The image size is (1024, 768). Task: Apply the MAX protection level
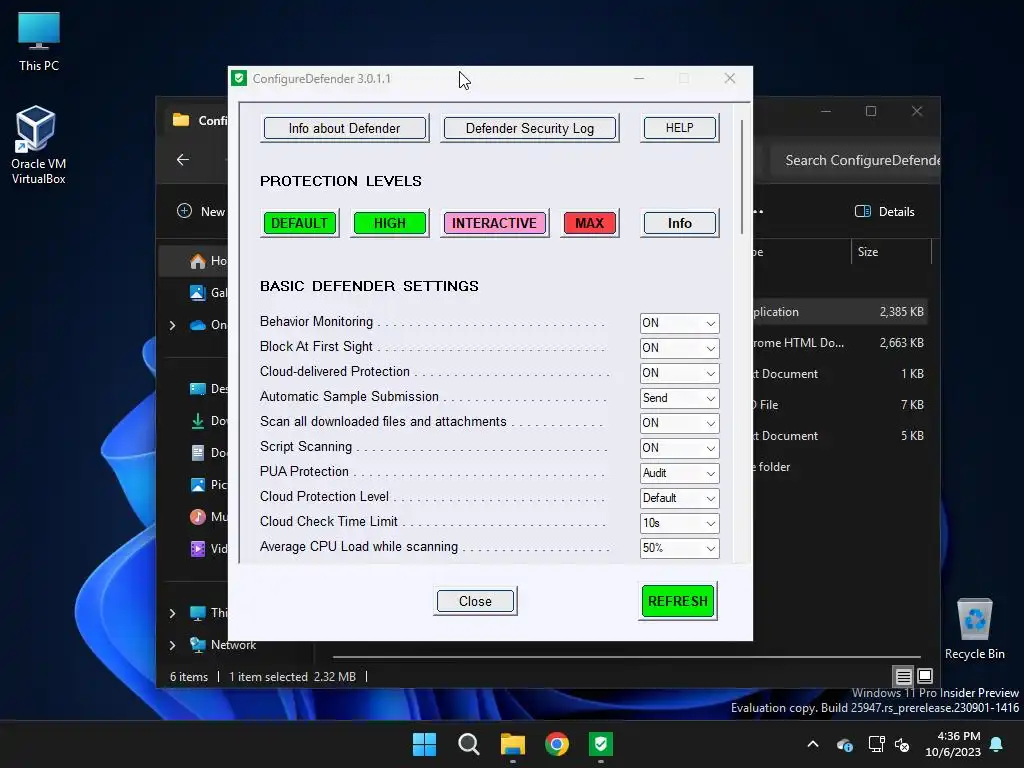click(x=589, y=223)
